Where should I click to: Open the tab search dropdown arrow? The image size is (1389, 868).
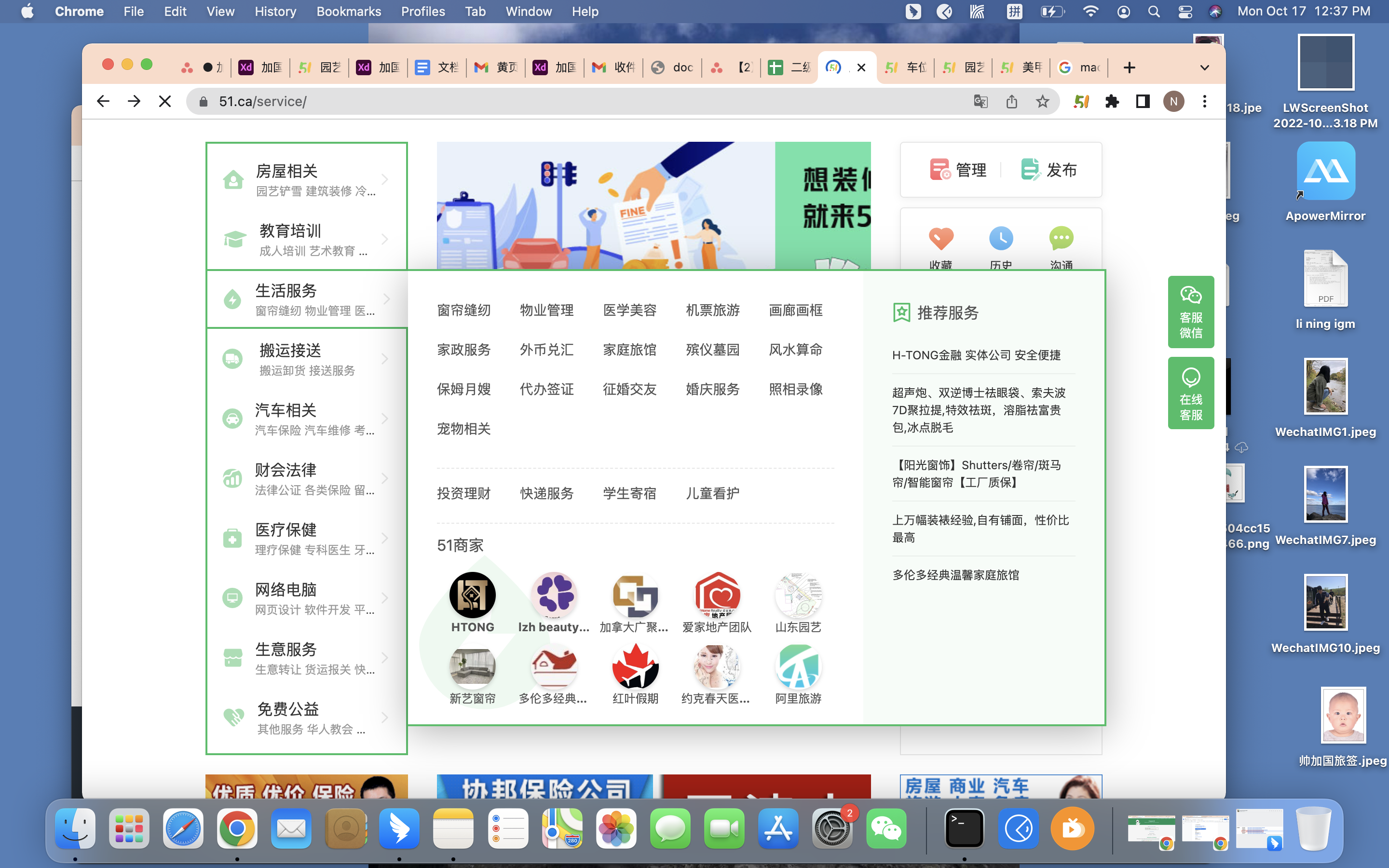(x=1204, y=68)
